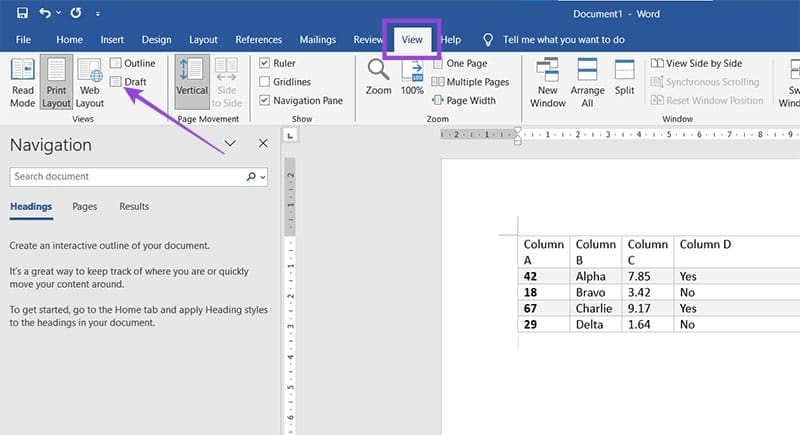Click the Search document field
The height and width of the screenshot is (435, 800).
[x=126, y=176]
